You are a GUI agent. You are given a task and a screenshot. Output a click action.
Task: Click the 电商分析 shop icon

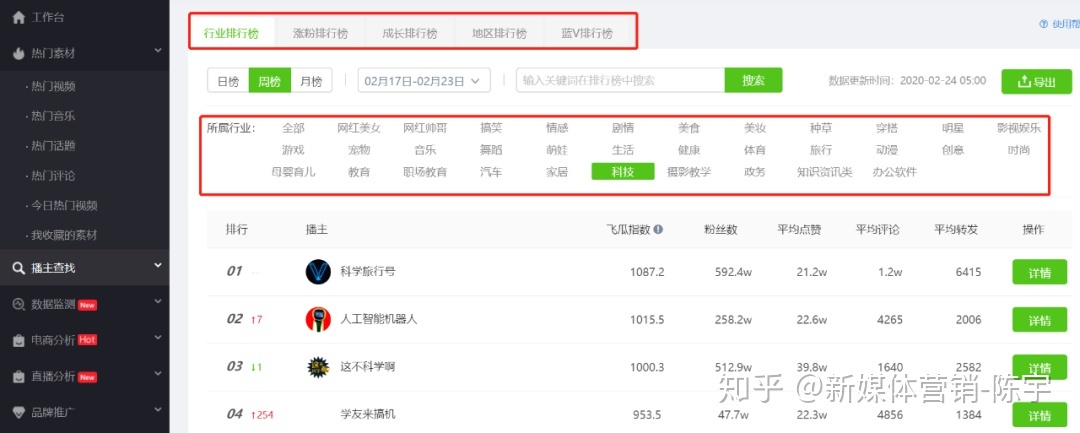pos(18,340)
